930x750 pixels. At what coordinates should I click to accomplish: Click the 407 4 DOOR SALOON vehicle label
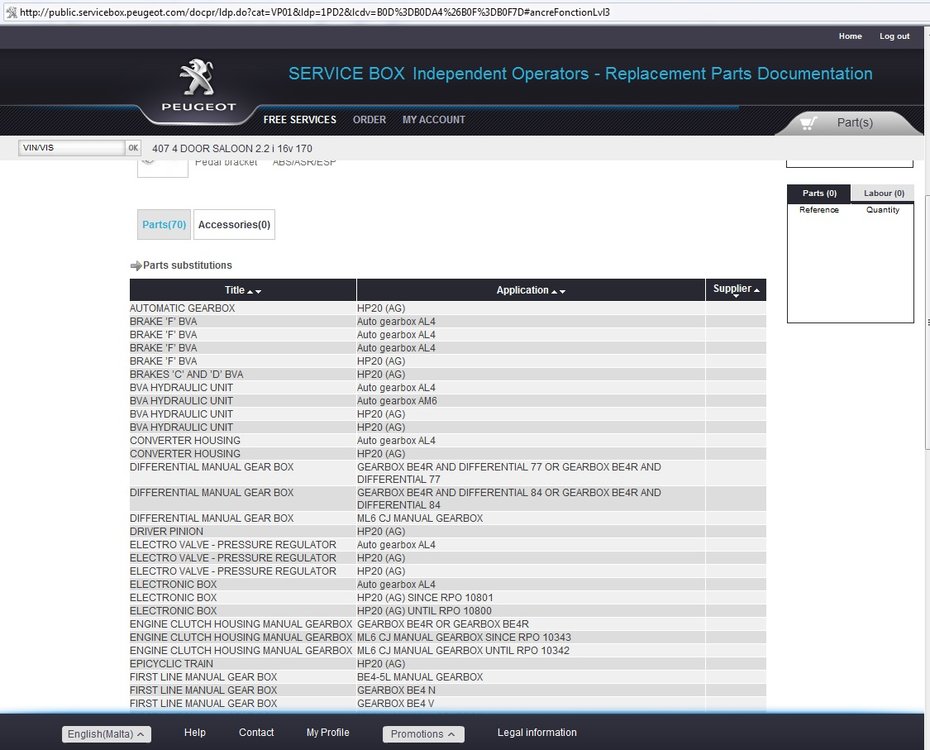(232, 148)
